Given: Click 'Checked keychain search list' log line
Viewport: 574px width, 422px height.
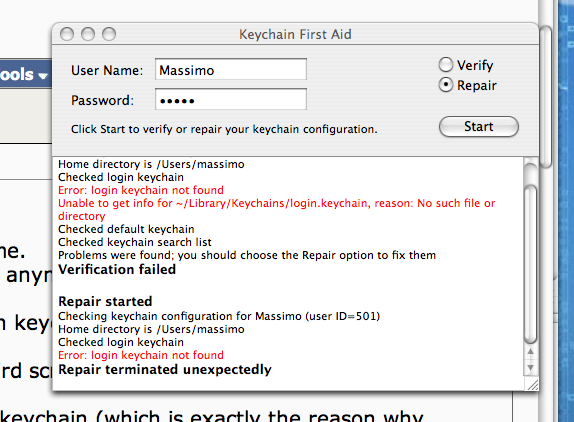Looking at the screenshot, I should coord(135,242).
